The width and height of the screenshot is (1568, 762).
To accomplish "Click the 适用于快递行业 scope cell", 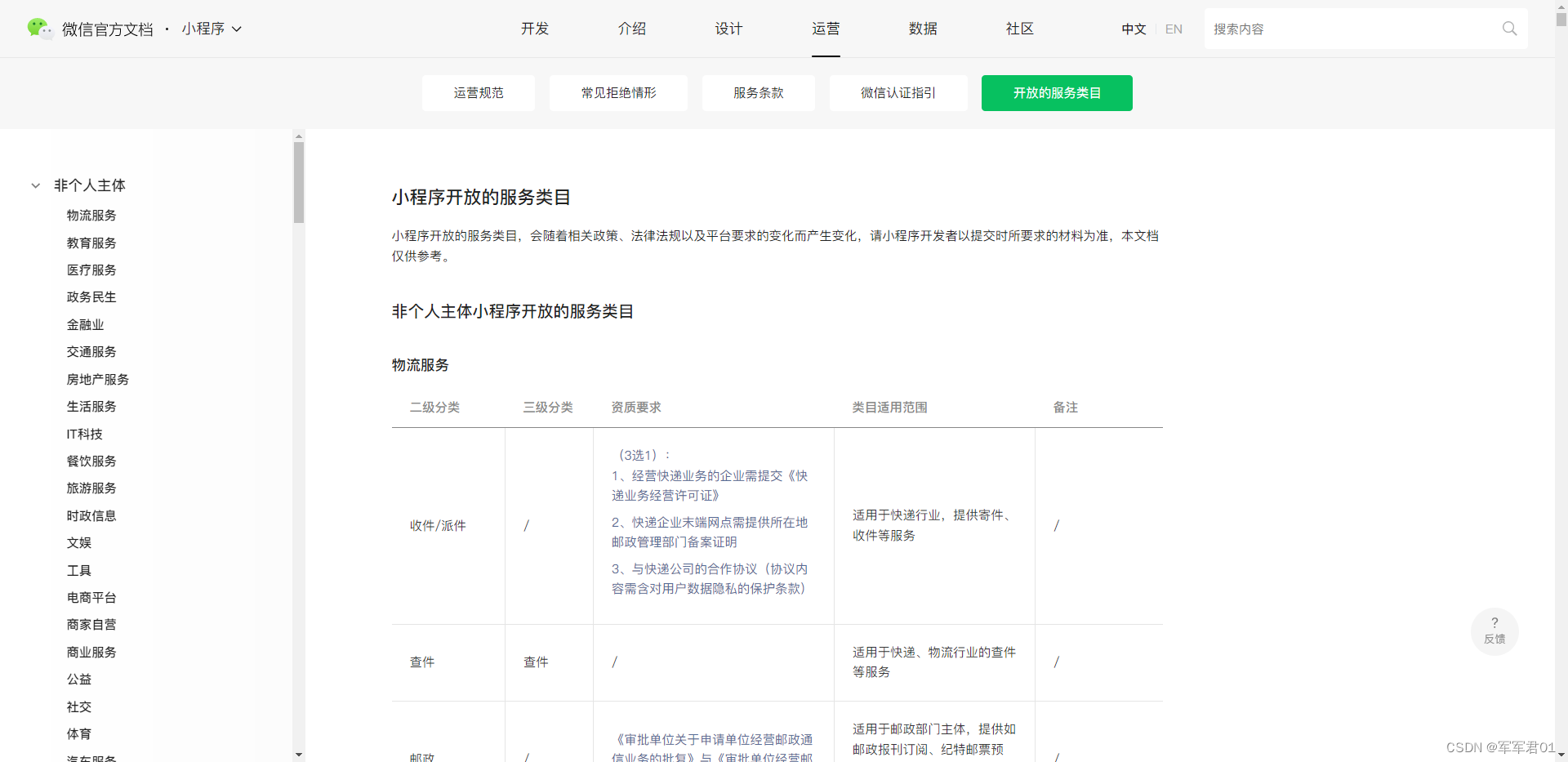I will click(x=934, y=525).
